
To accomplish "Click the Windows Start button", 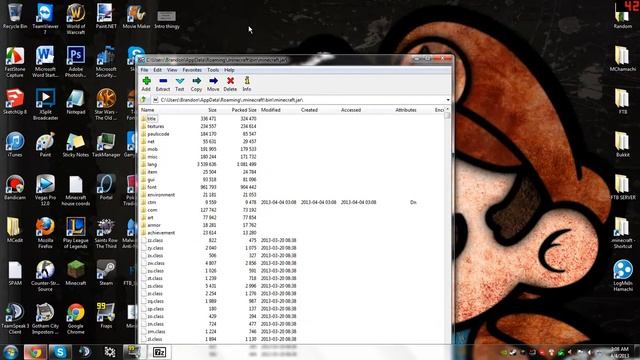I will coord(11,352).
